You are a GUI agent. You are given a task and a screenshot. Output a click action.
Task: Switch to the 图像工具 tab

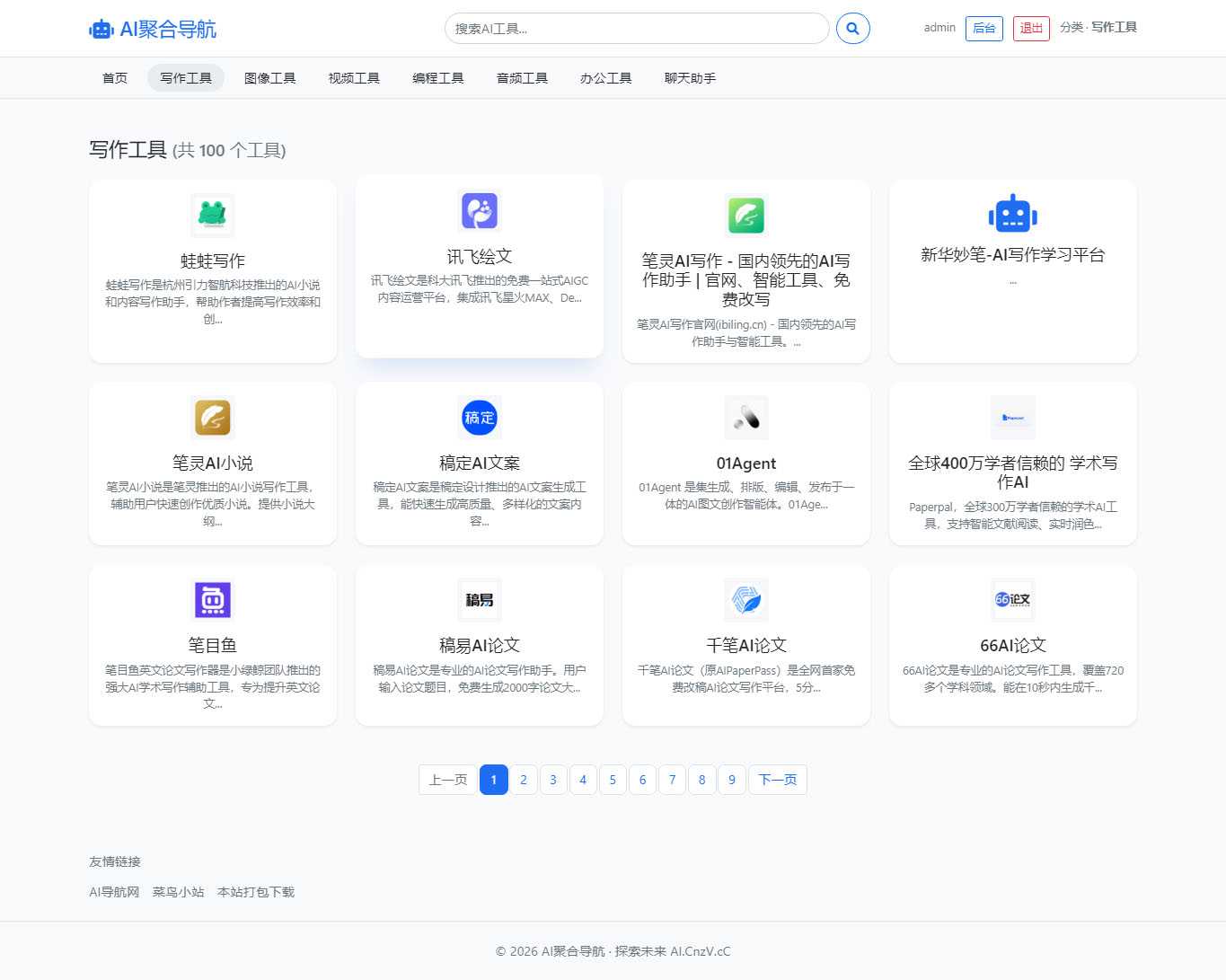click(x=269, y=78)
